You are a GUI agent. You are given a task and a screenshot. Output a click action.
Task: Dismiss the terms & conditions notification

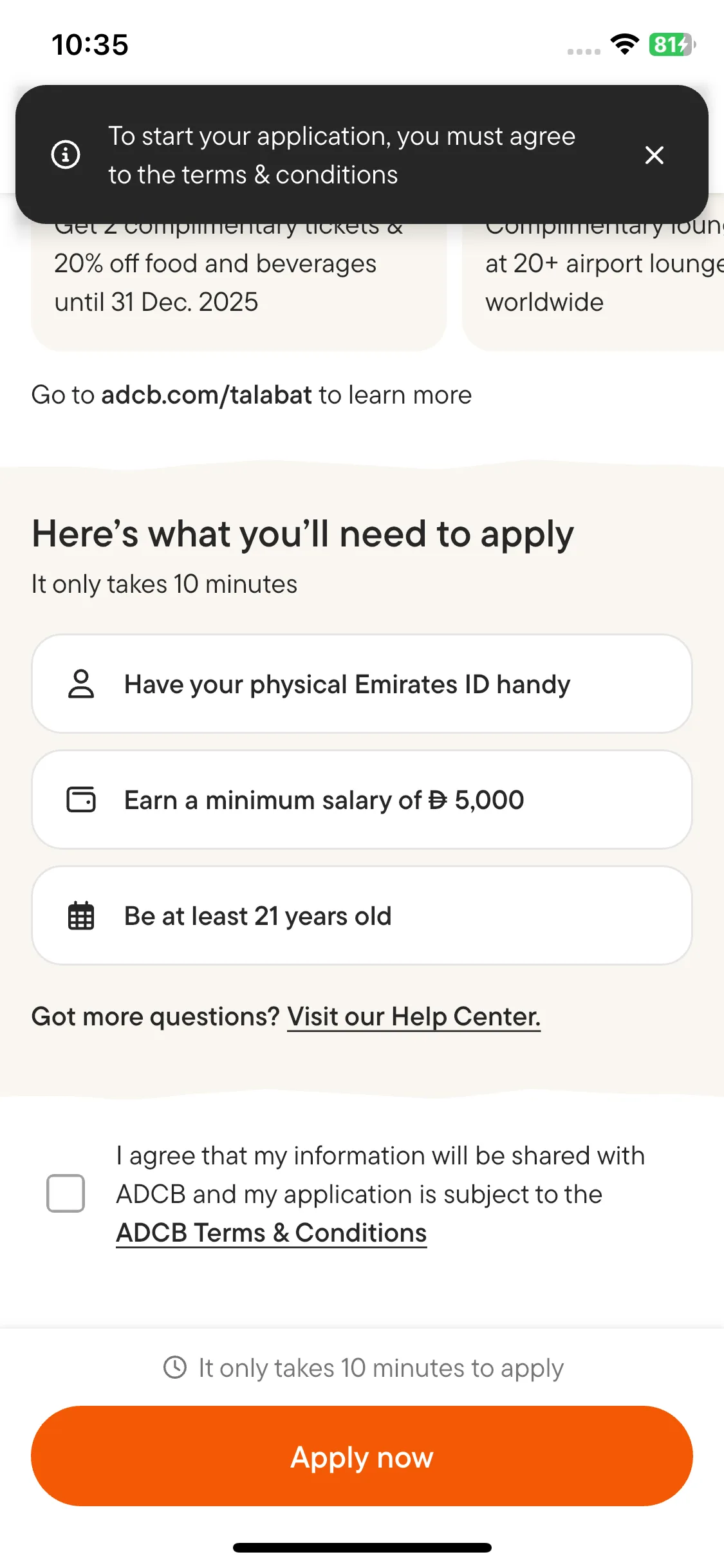654,154
